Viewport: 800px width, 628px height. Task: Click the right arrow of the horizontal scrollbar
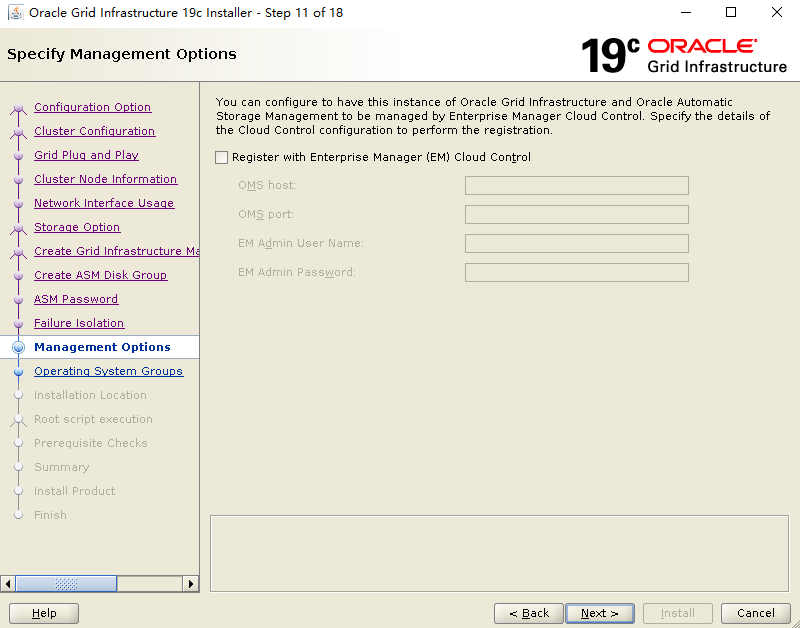[191, 583]
